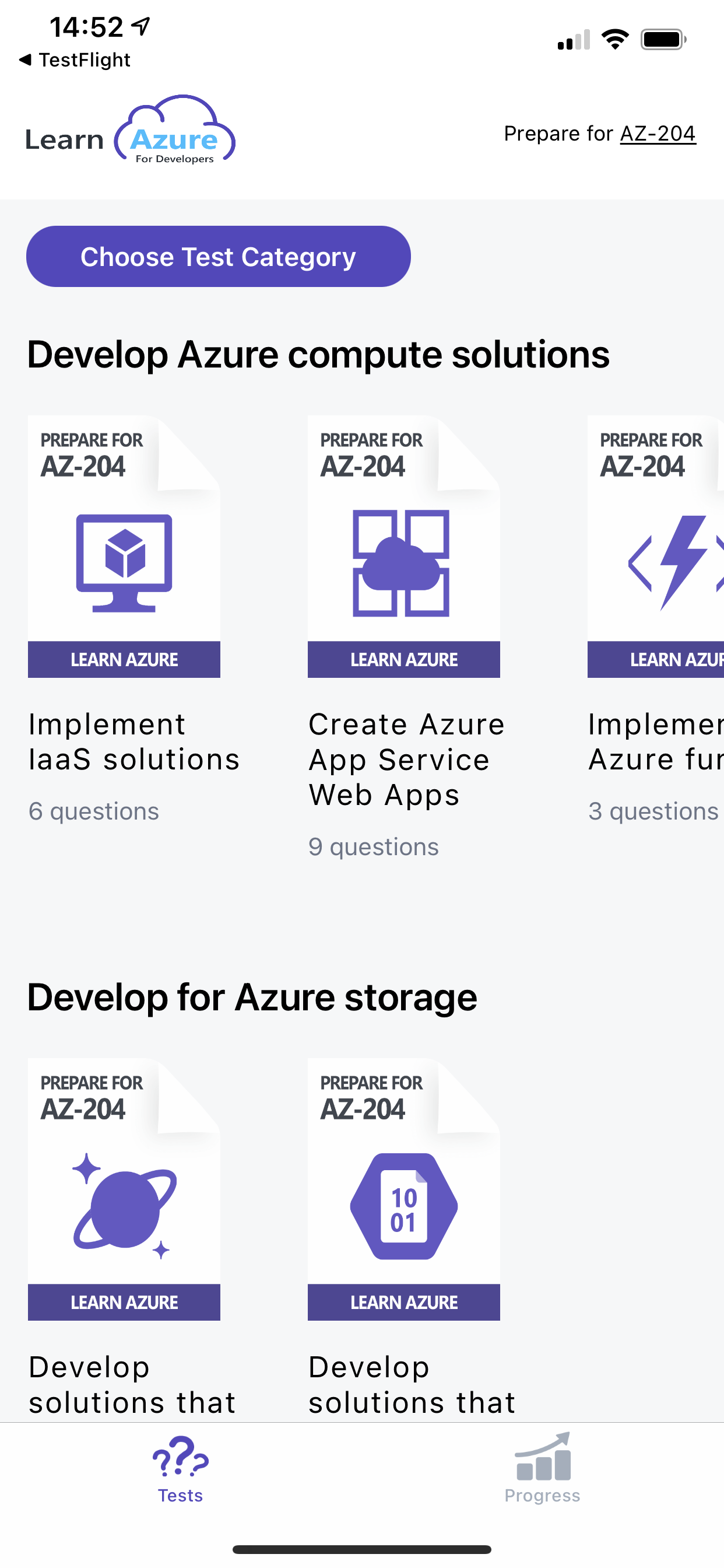Screen dimensions: 724x1568
Task: Tap the Develop for Azure storage heading
Action: point(252,997)
